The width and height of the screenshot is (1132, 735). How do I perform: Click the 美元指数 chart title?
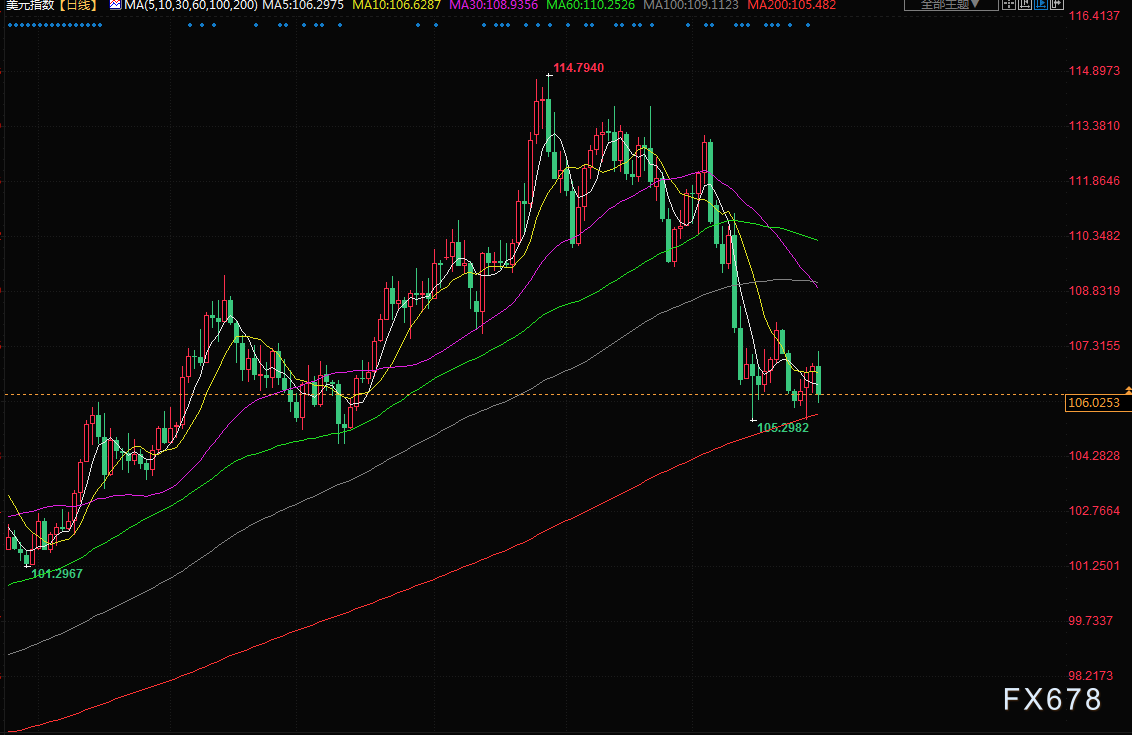coord(28,5)
